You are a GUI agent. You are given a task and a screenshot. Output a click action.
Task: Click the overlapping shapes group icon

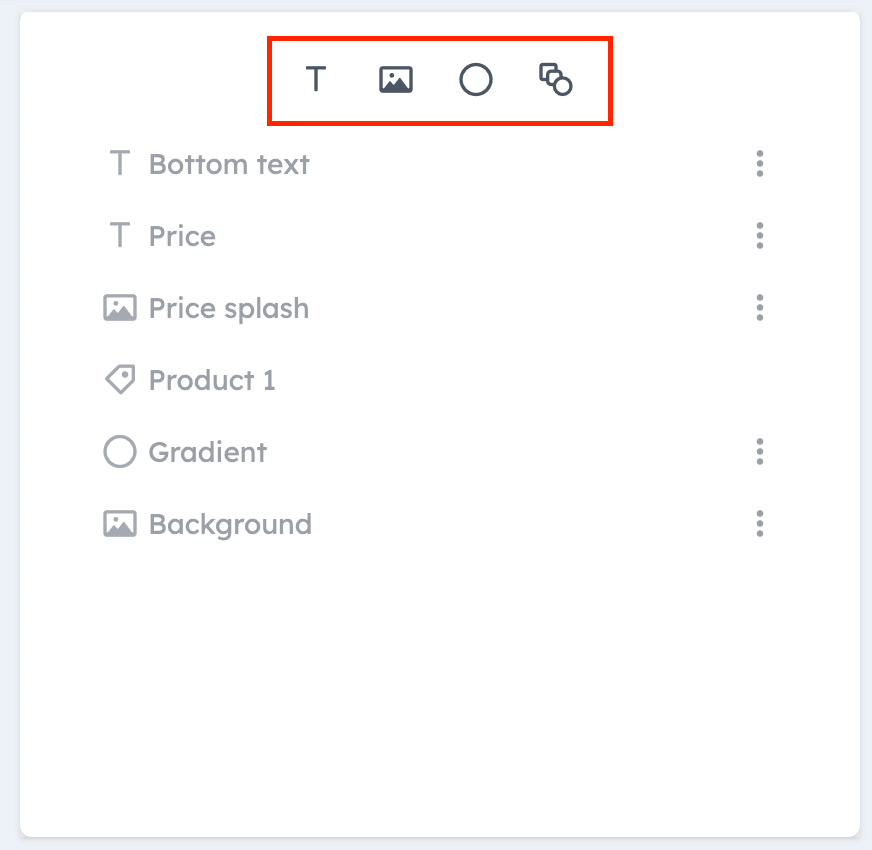point(555,80)
